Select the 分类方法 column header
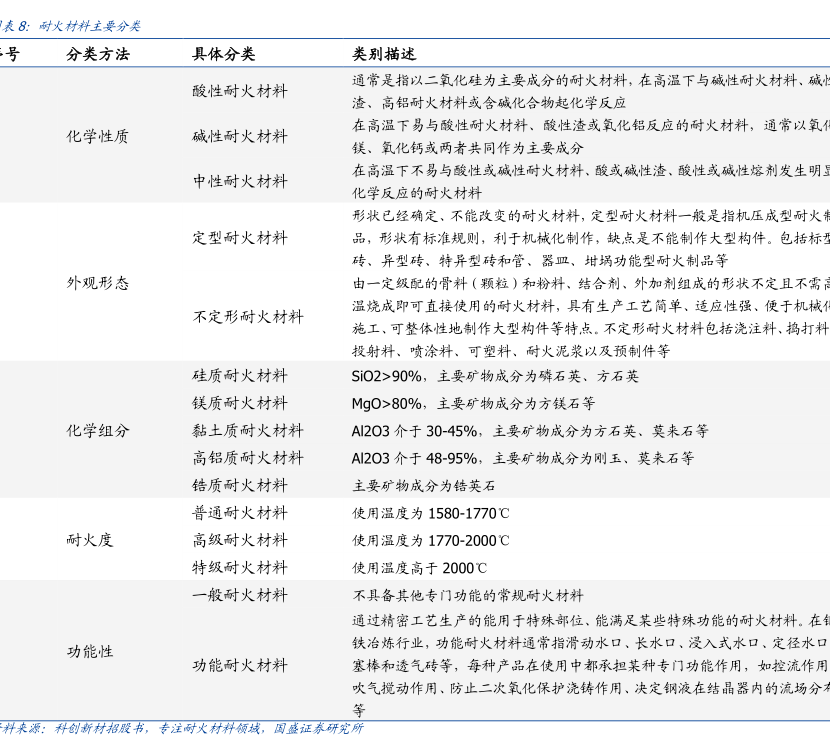The width and height of the screenshot is (830, 746). click(x=98, y=54)
